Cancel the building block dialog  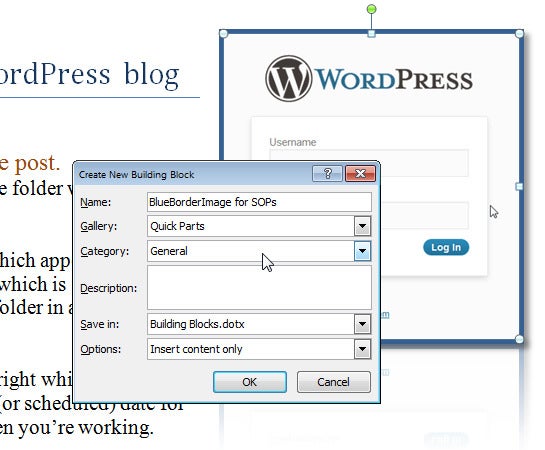click(x=334, y=382)
